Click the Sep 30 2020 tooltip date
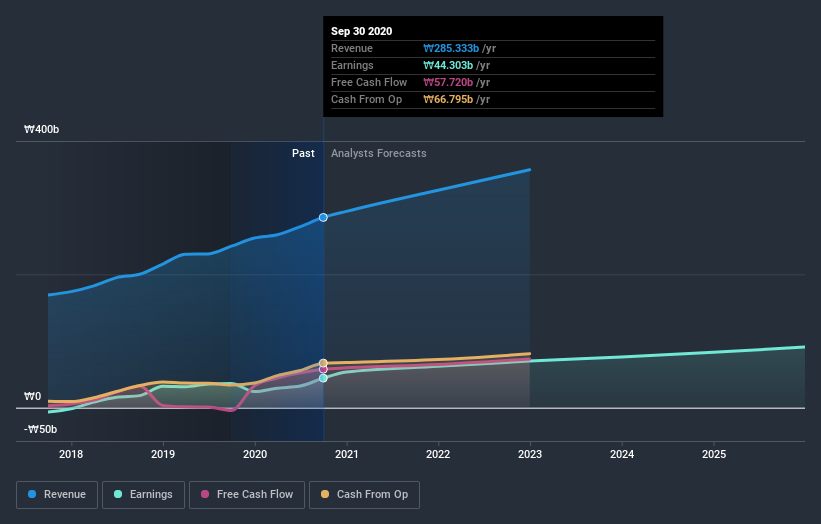 [x=361, y=31]
